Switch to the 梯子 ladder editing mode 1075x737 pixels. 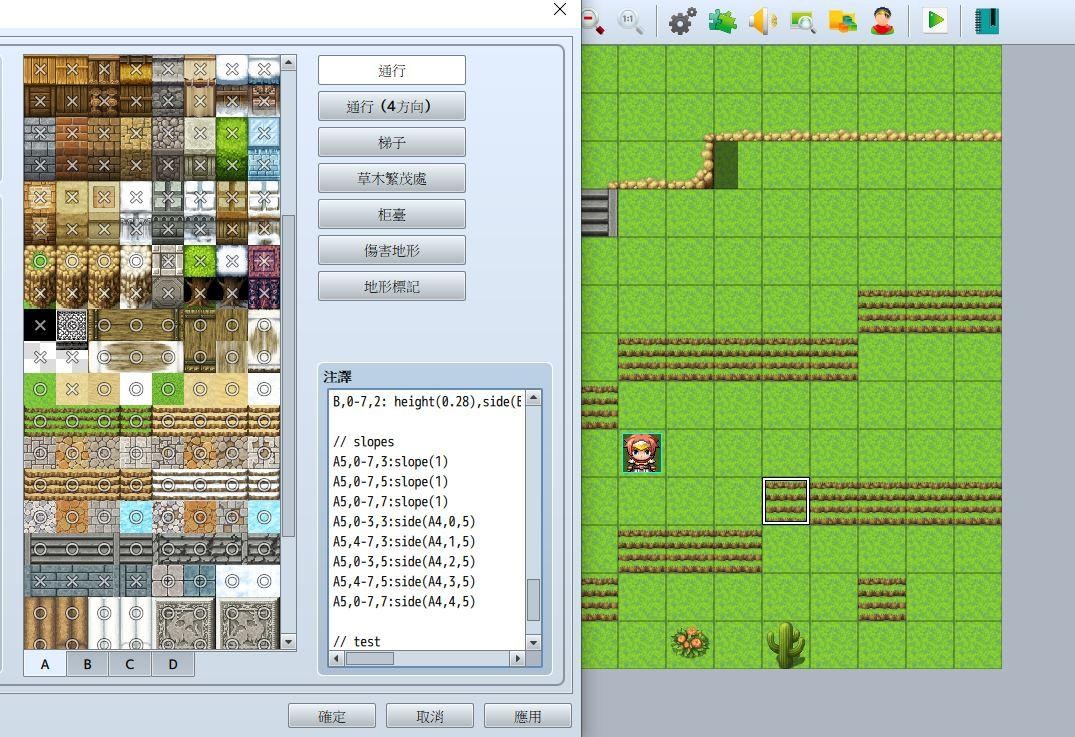pos(391,141)
